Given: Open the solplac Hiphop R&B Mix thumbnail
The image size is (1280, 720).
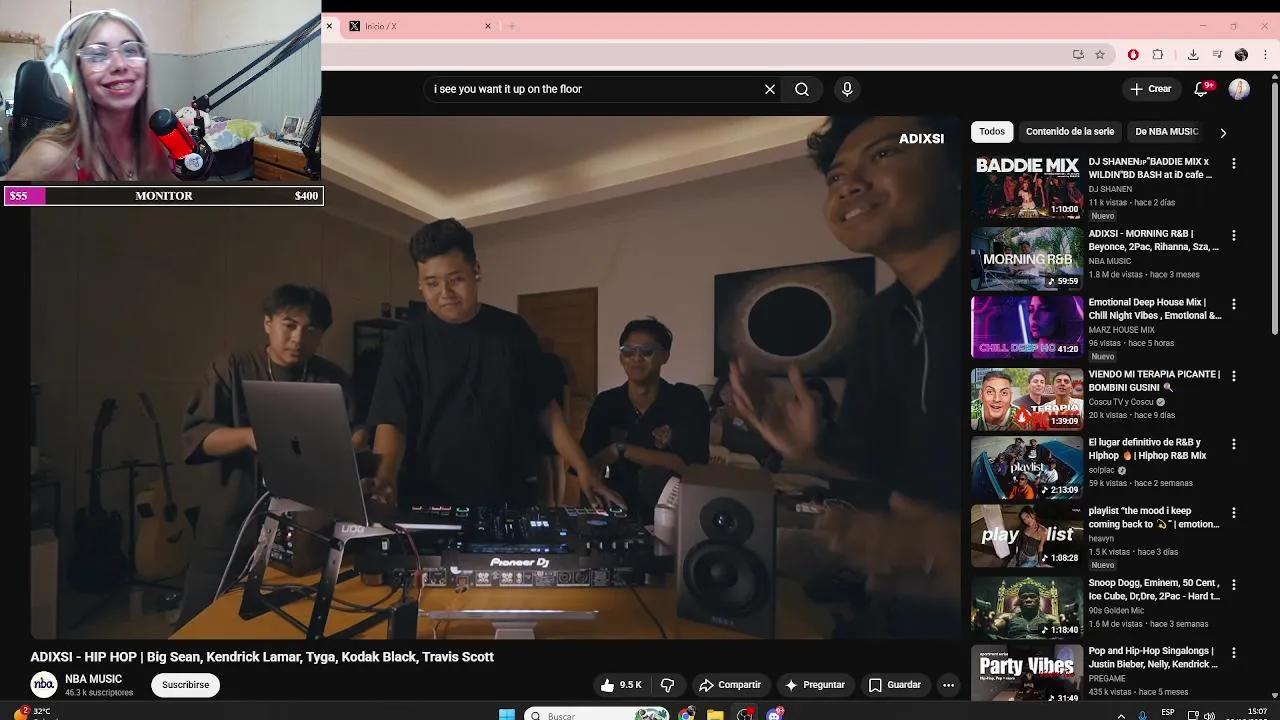Looking at the screenshot, I should [x=1027, y=467].
